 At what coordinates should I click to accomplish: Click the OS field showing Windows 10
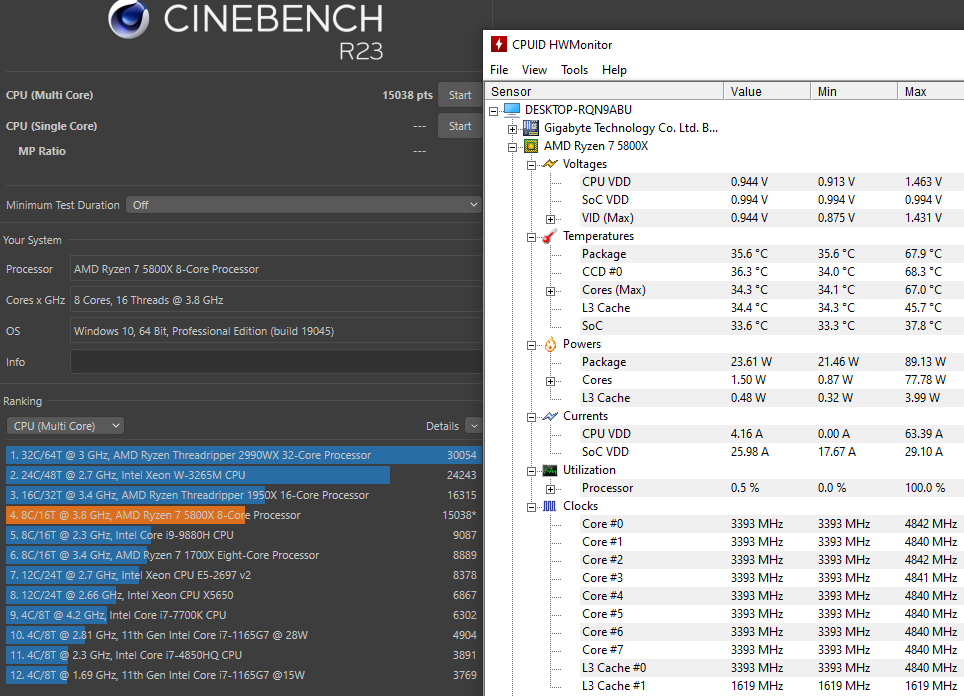(x=276, y=331)
